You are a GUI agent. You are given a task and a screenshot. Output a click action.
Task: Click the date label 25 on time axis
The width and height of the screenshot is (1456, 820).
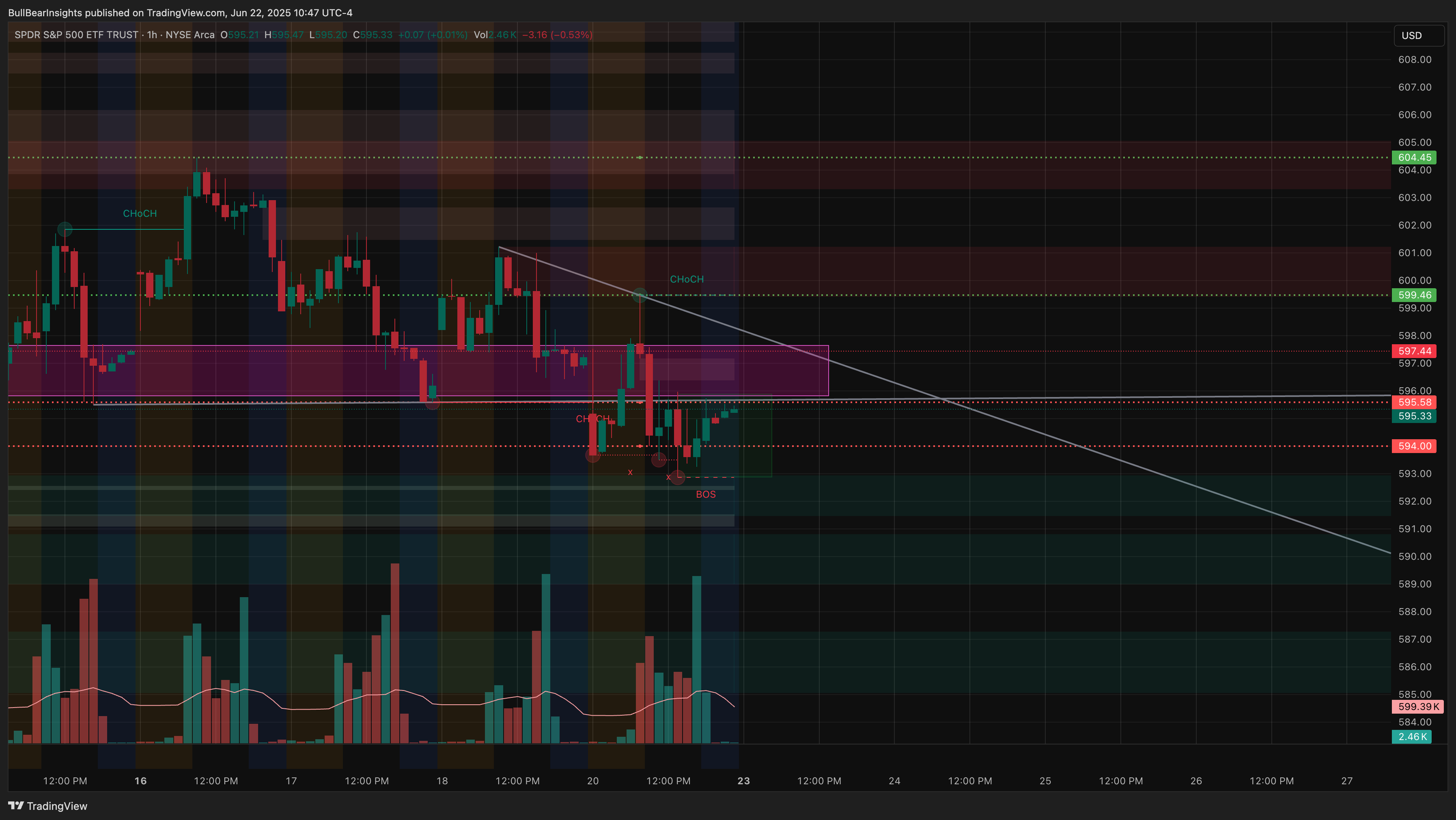tap(1045, 781)
